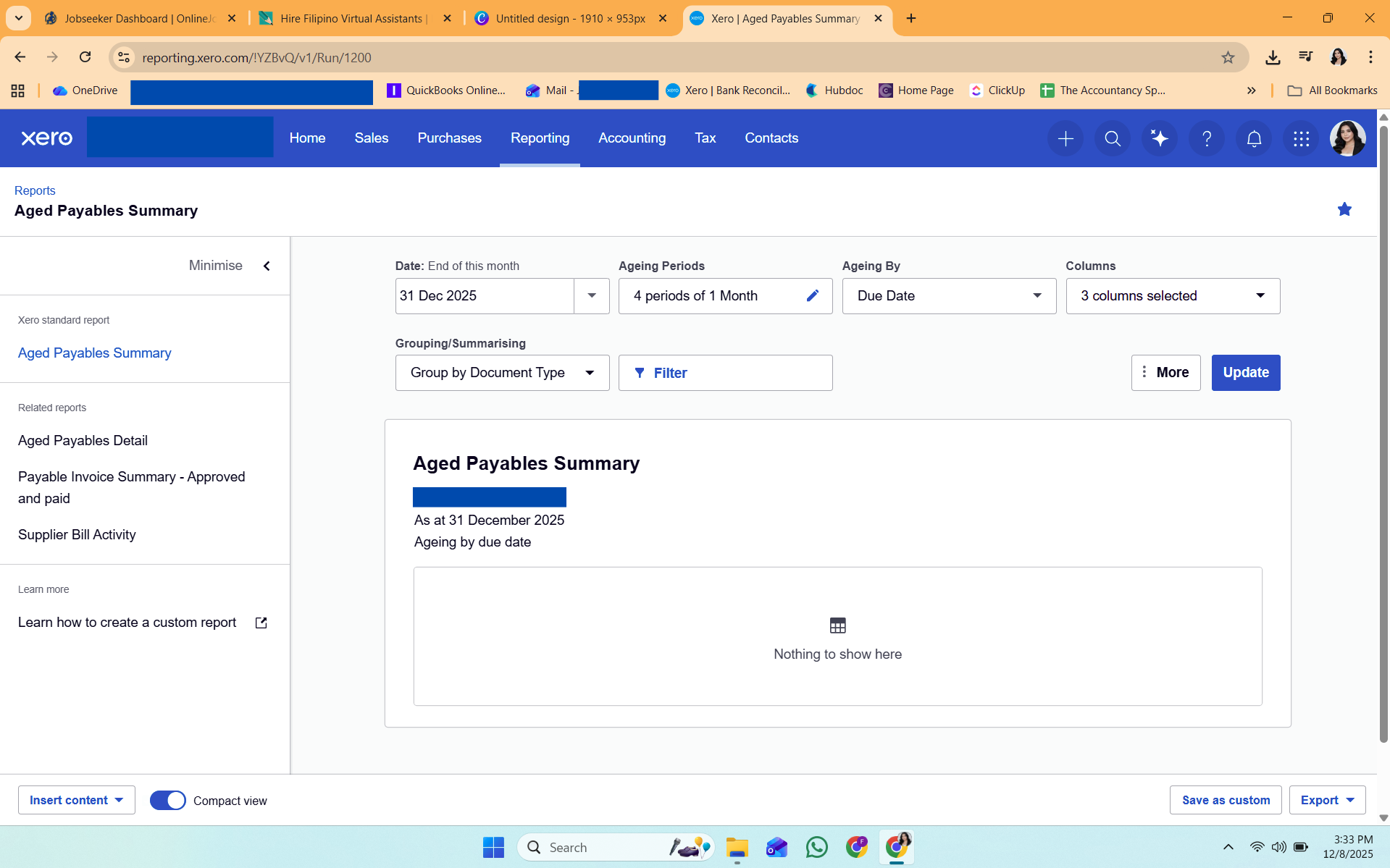Click the Xero search magnifier icon
This screenshot has height=868, width=1390.
coord(1113,138)
